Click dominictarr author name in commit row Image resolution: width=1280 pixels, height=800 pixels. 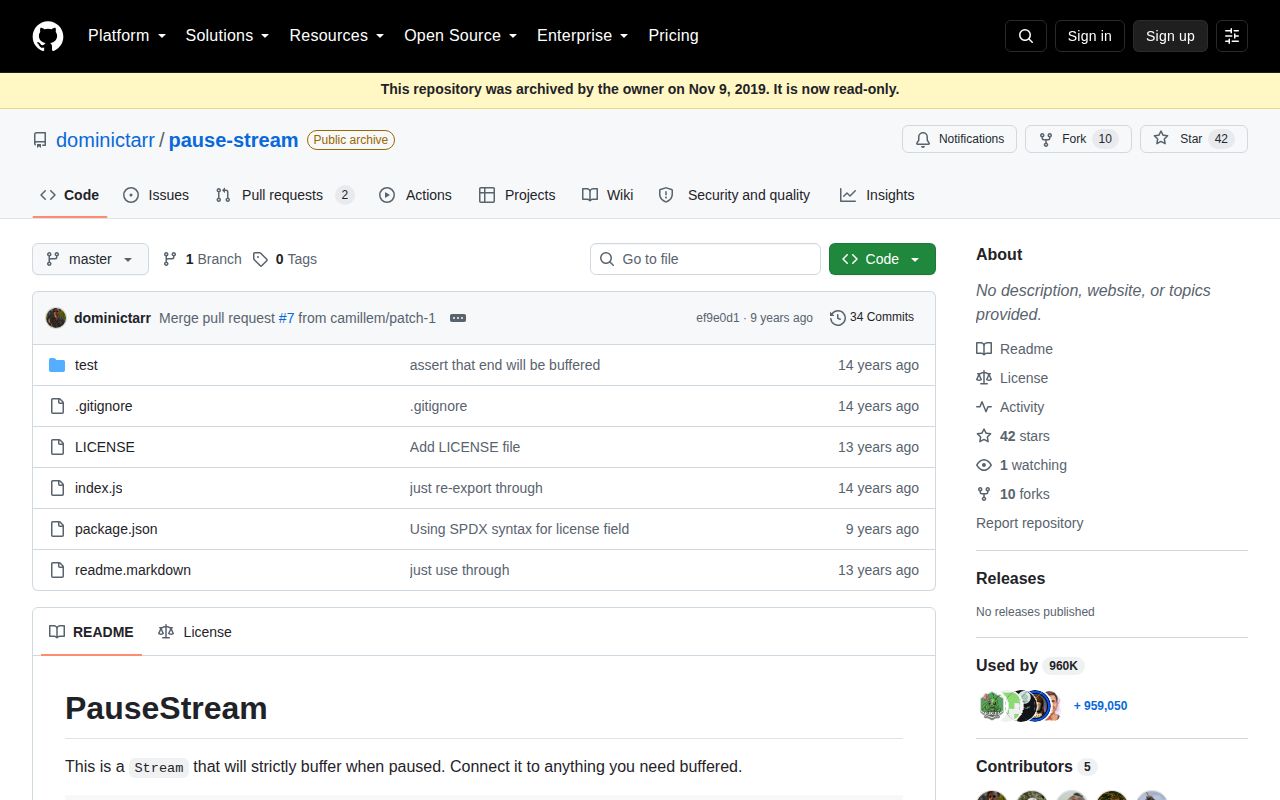[x=112, y=318]
